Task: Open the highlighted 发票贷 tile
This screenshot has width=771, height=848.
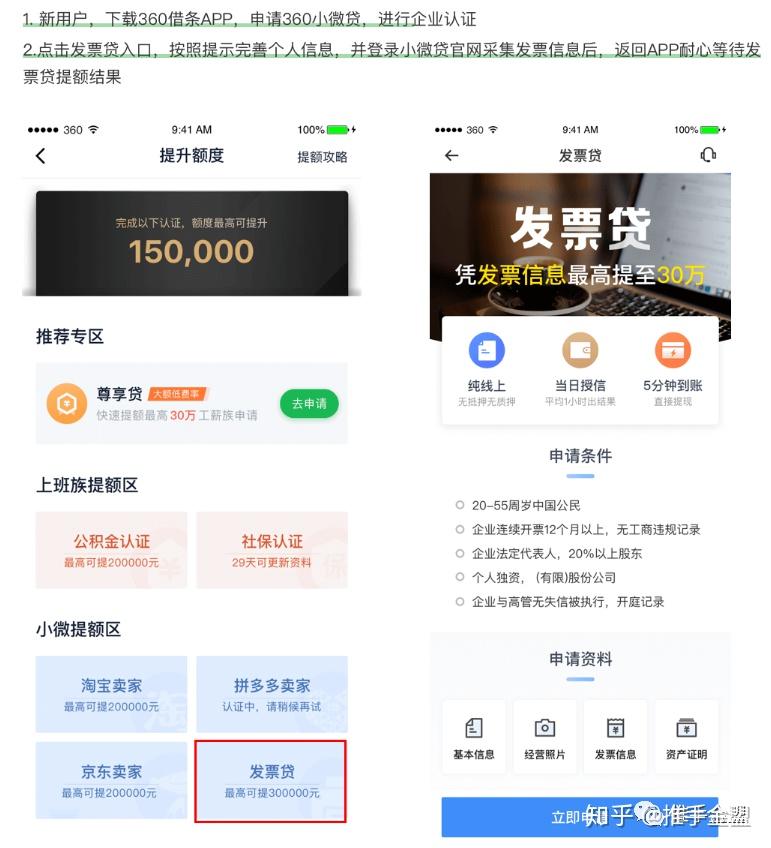Action: [270, 781]
